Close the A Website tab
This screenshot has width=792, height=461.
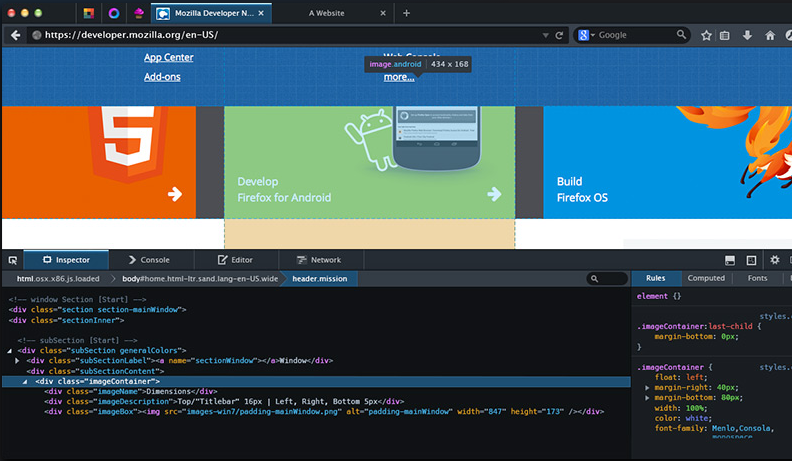coord(383,13)
